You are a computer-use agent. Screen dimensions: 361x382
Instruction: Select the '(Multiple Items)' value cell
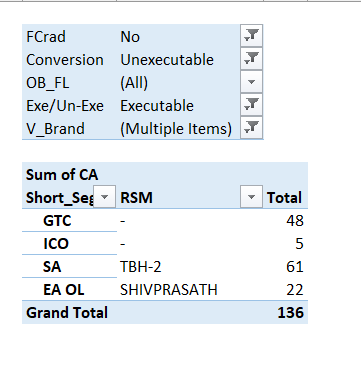pyautogui.click(x=179, y=128)
